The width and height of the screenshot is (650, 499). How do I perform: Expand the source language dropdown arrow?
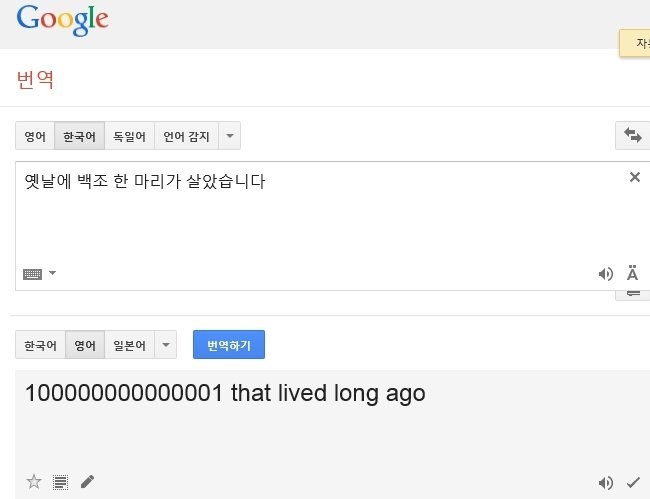(230, 136)
